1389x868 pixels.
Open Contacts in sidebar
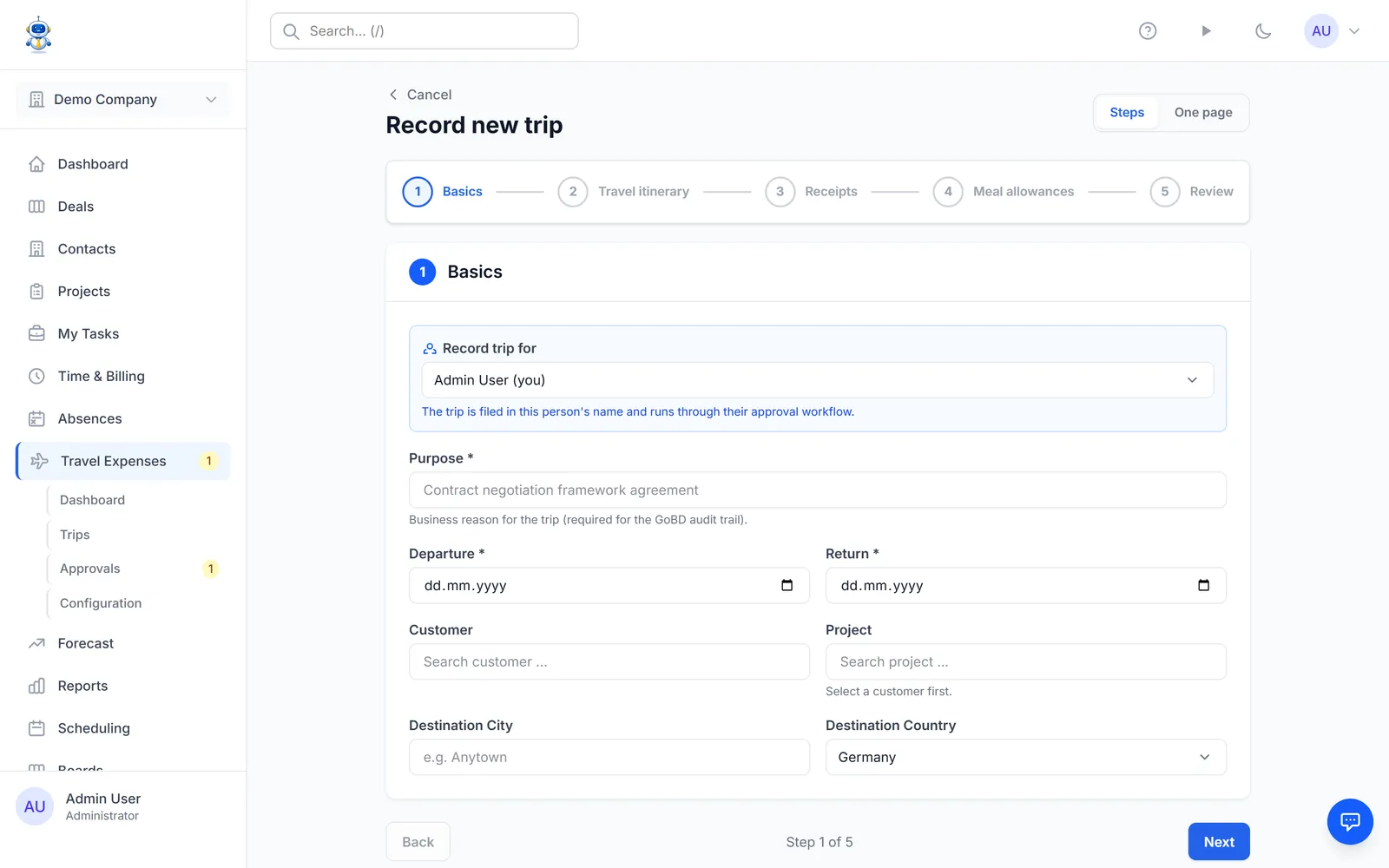pos(122,249)
